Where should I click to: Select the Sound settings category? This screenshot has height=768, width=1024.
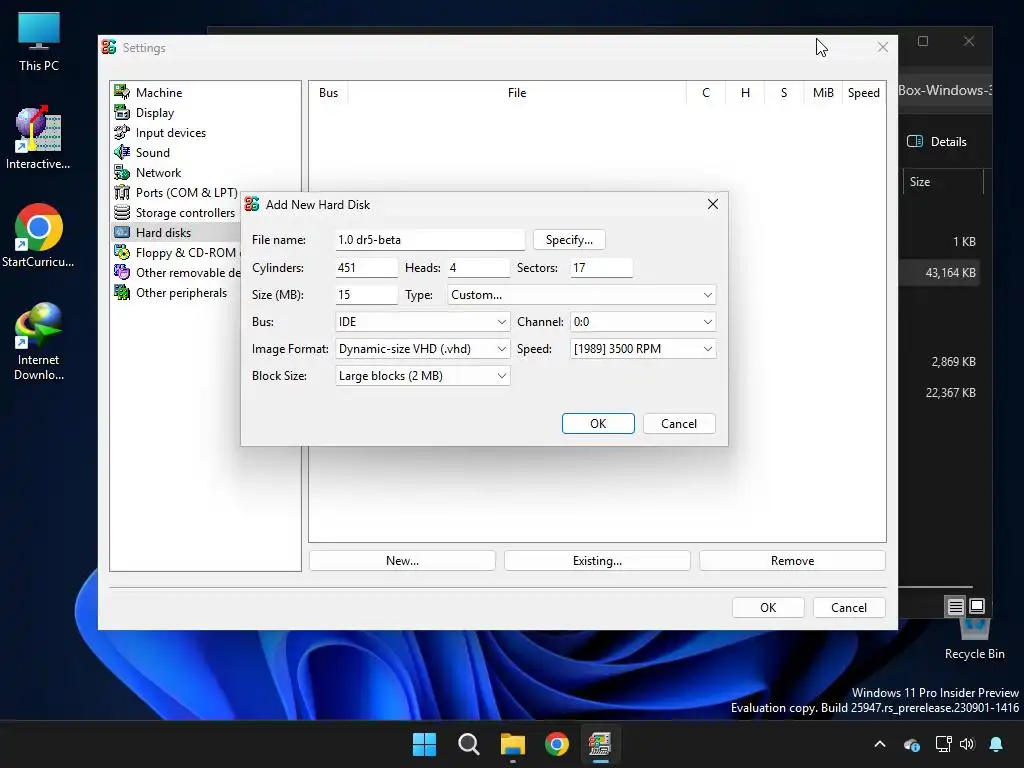[152, 153]
